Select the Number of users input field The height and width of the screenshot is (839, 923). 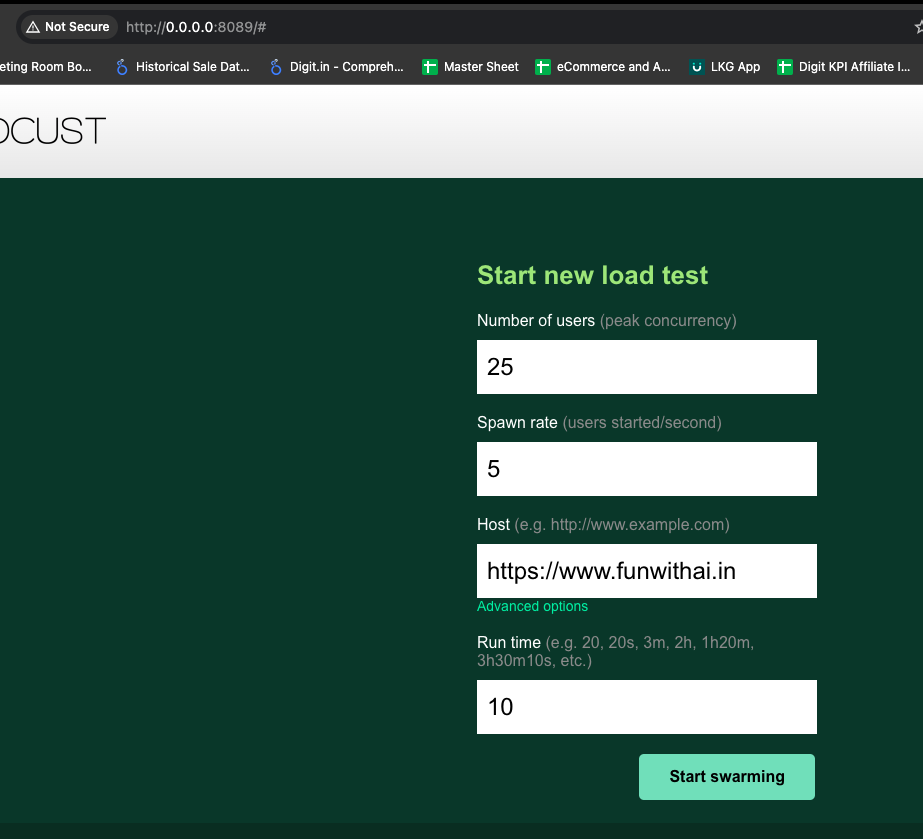pos(646,367)
